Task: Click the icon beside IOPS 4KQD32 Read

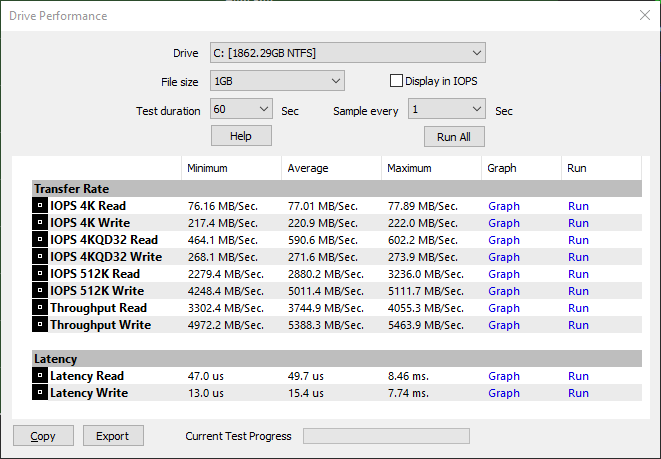Action: (40, 239)
